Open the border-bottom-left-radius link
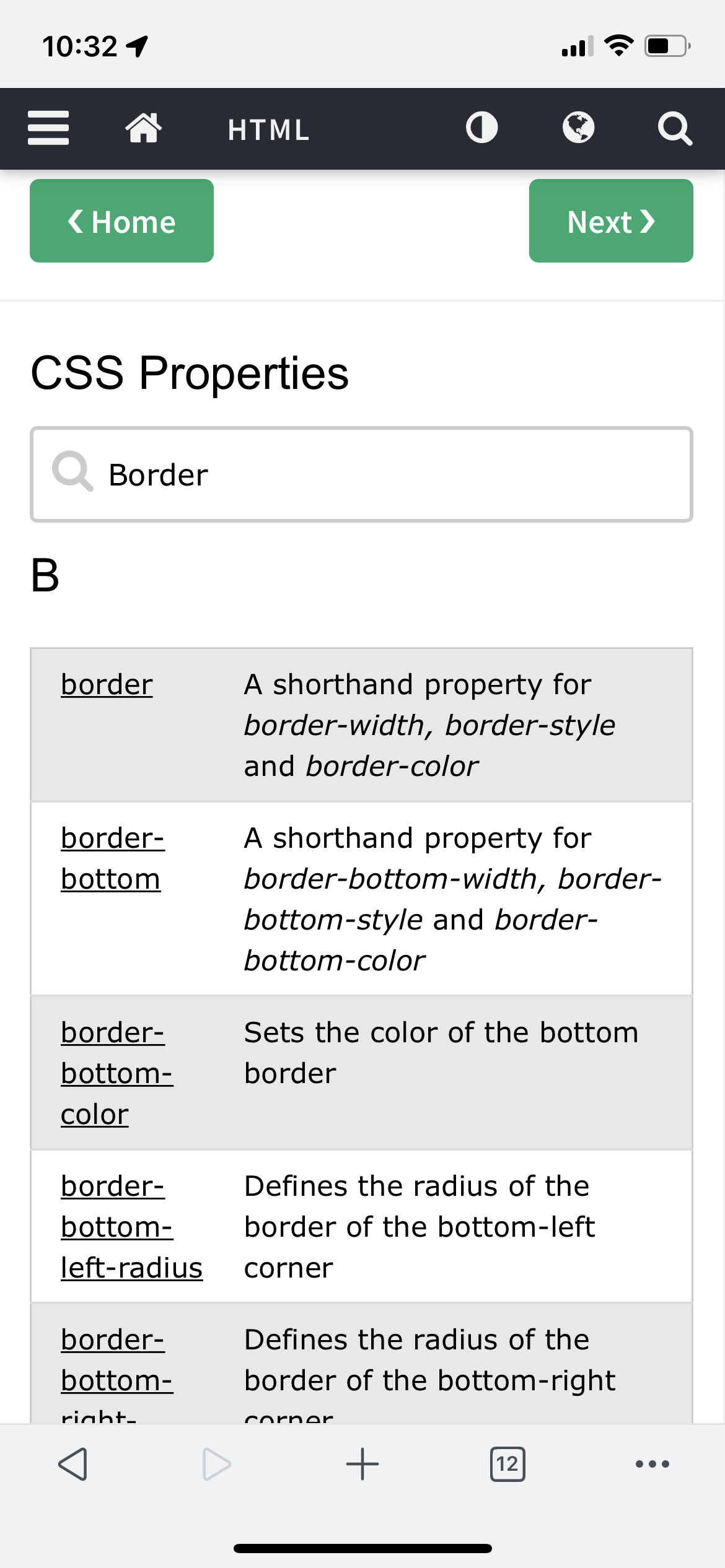 pos(131,1227)
